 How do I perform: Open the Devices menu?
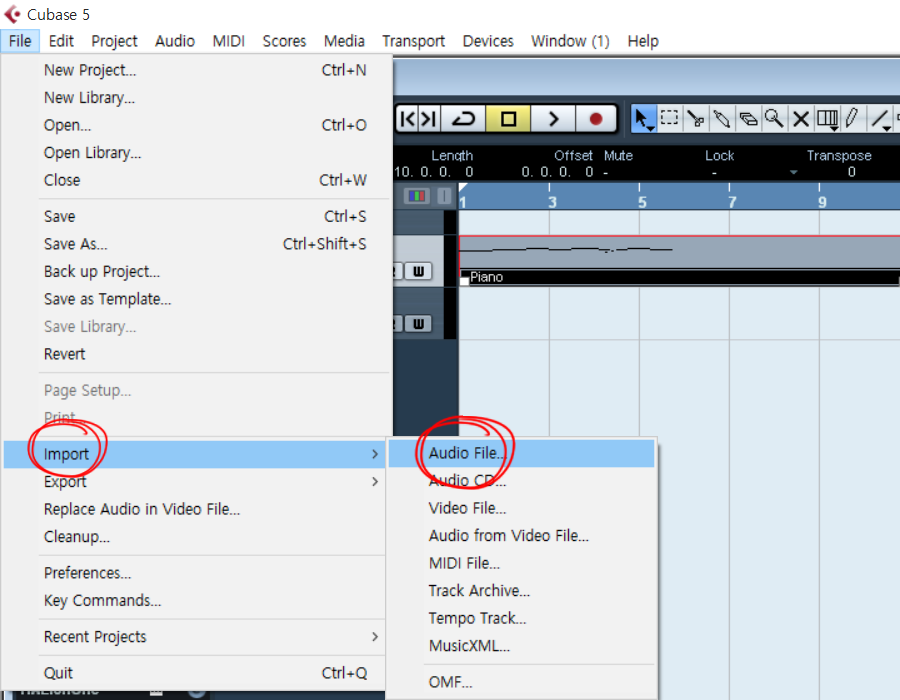coord(488,41)
